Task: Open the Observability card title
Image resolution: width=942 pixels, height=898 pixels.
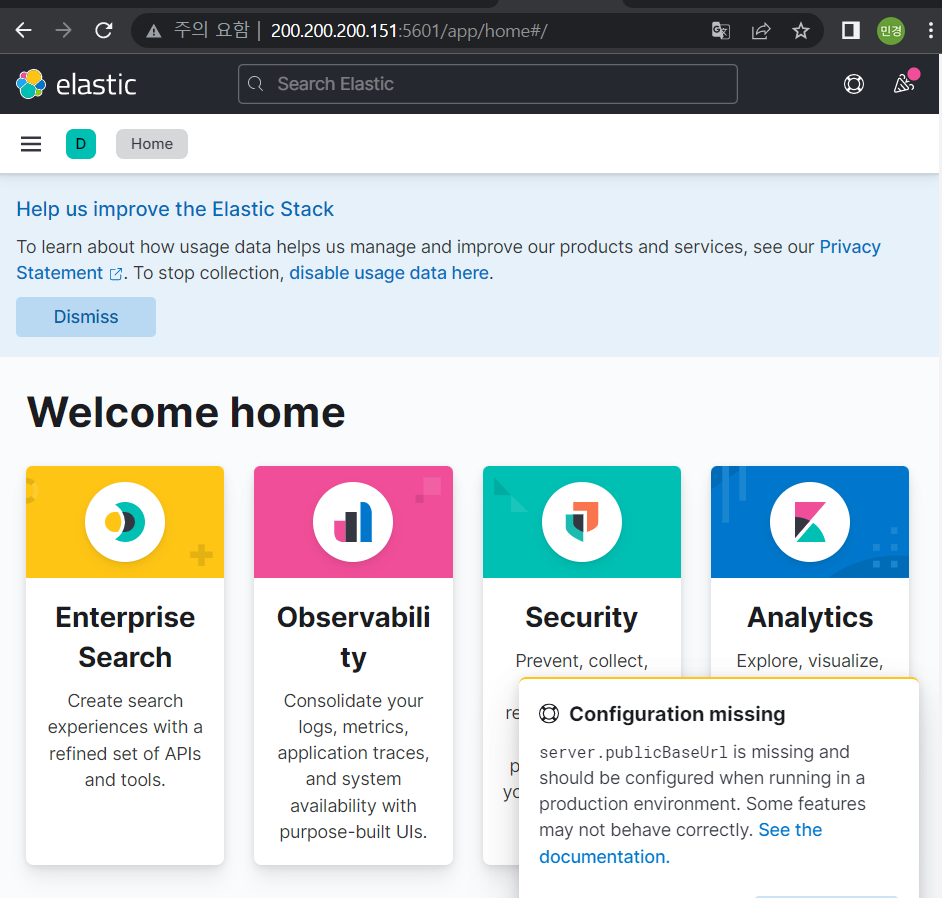Action: [353, 637]
